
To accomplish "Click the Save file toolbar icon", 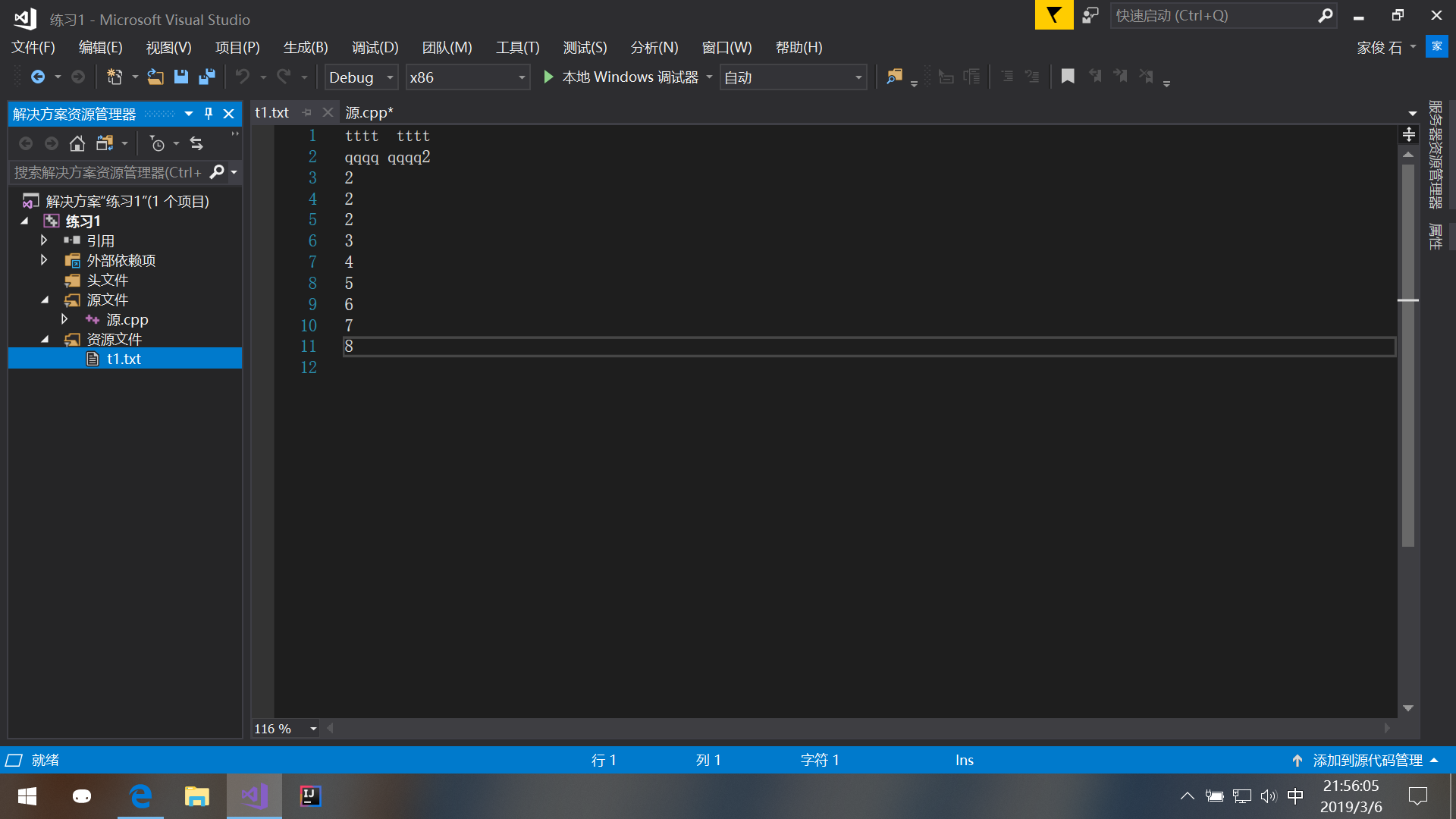I will coord(180,77).
